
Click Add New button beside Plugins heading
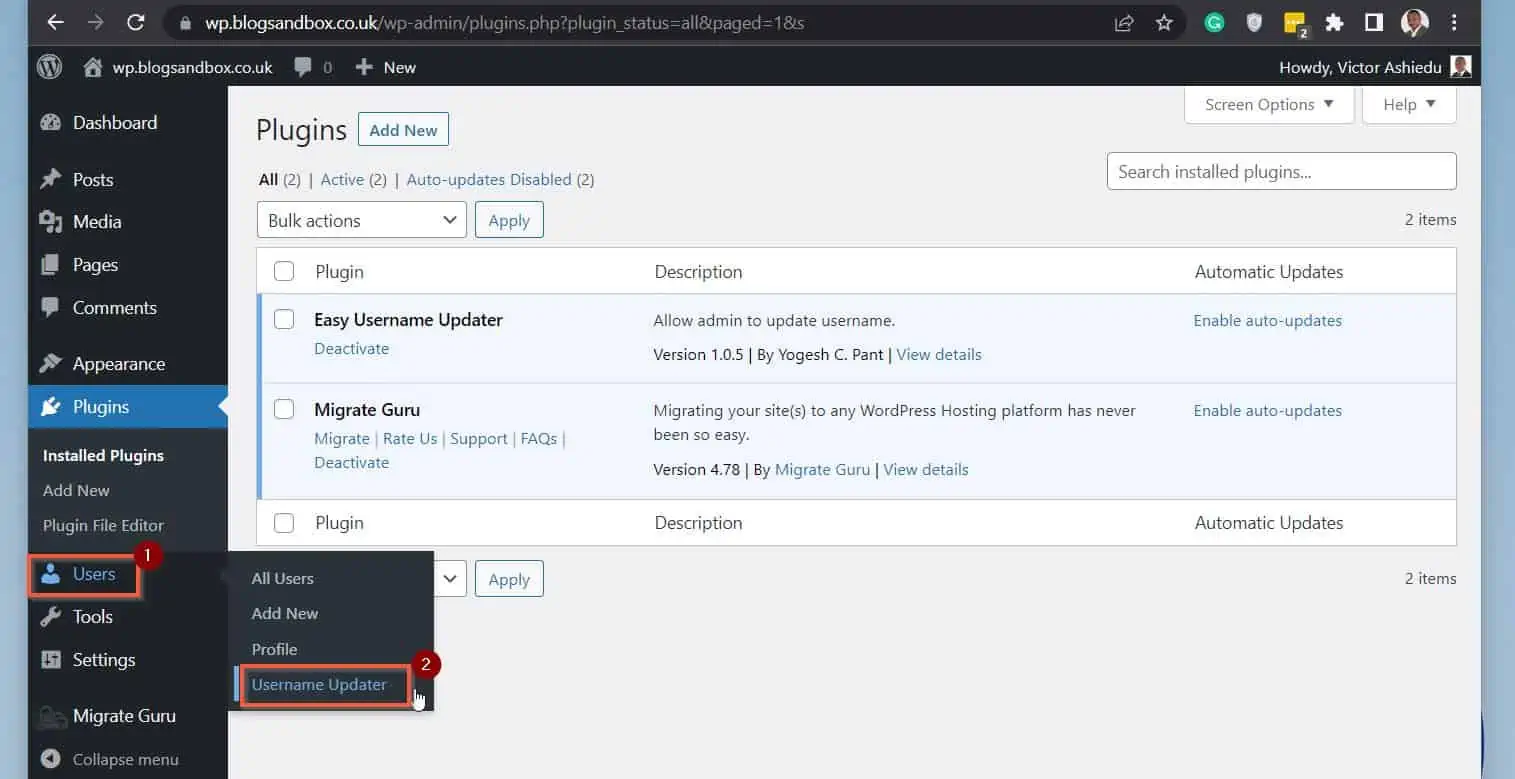pos(404,130)
